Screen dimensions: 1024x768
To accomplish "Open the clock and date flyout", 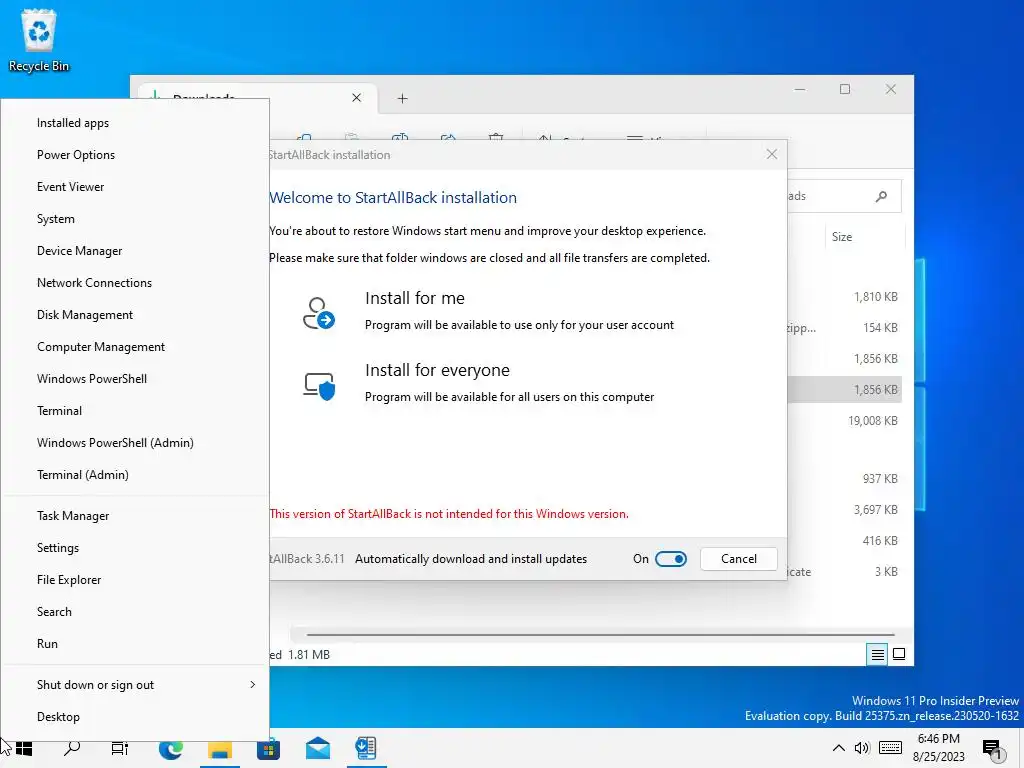I will (939, 748).
